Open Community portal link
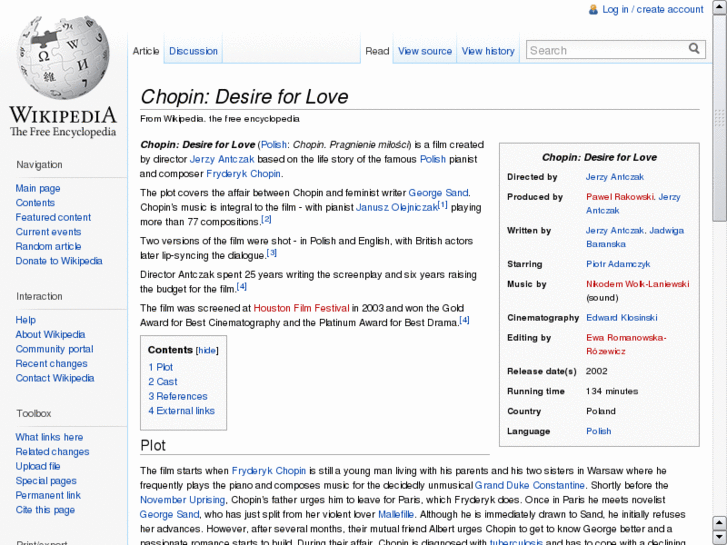Screen dimensions: 727x545 pyautogui.click(x=54, y=349)
